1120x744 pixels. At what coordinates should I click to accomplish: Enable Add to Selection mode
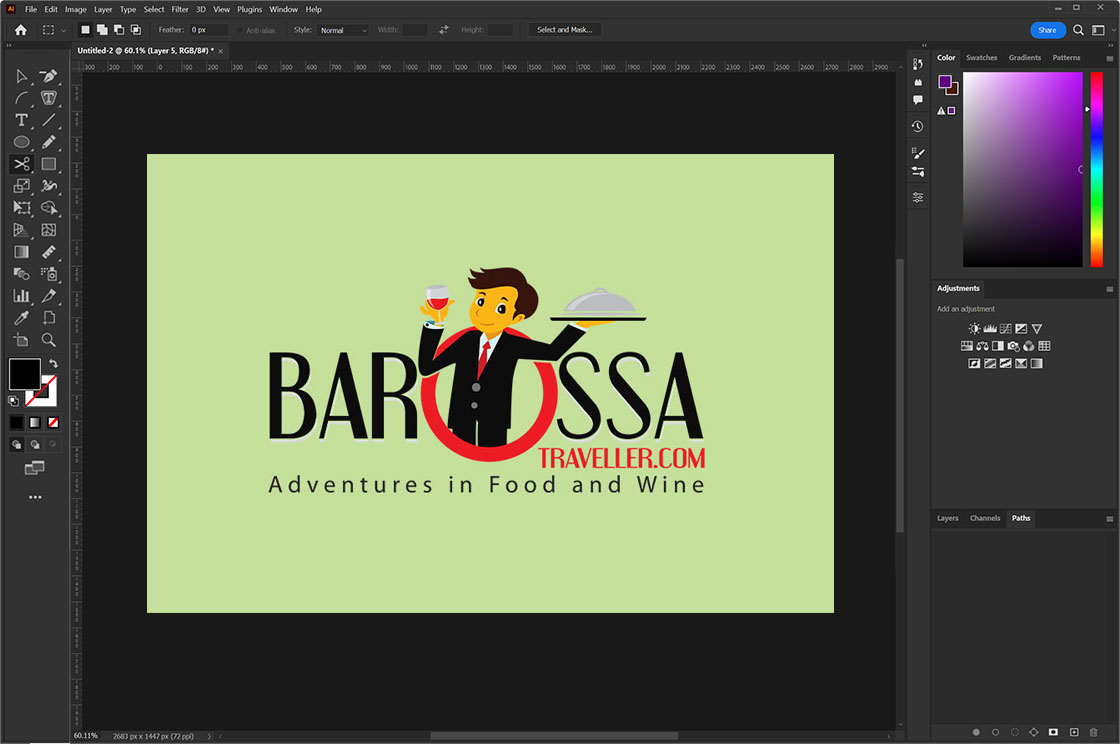click(102, 30)
